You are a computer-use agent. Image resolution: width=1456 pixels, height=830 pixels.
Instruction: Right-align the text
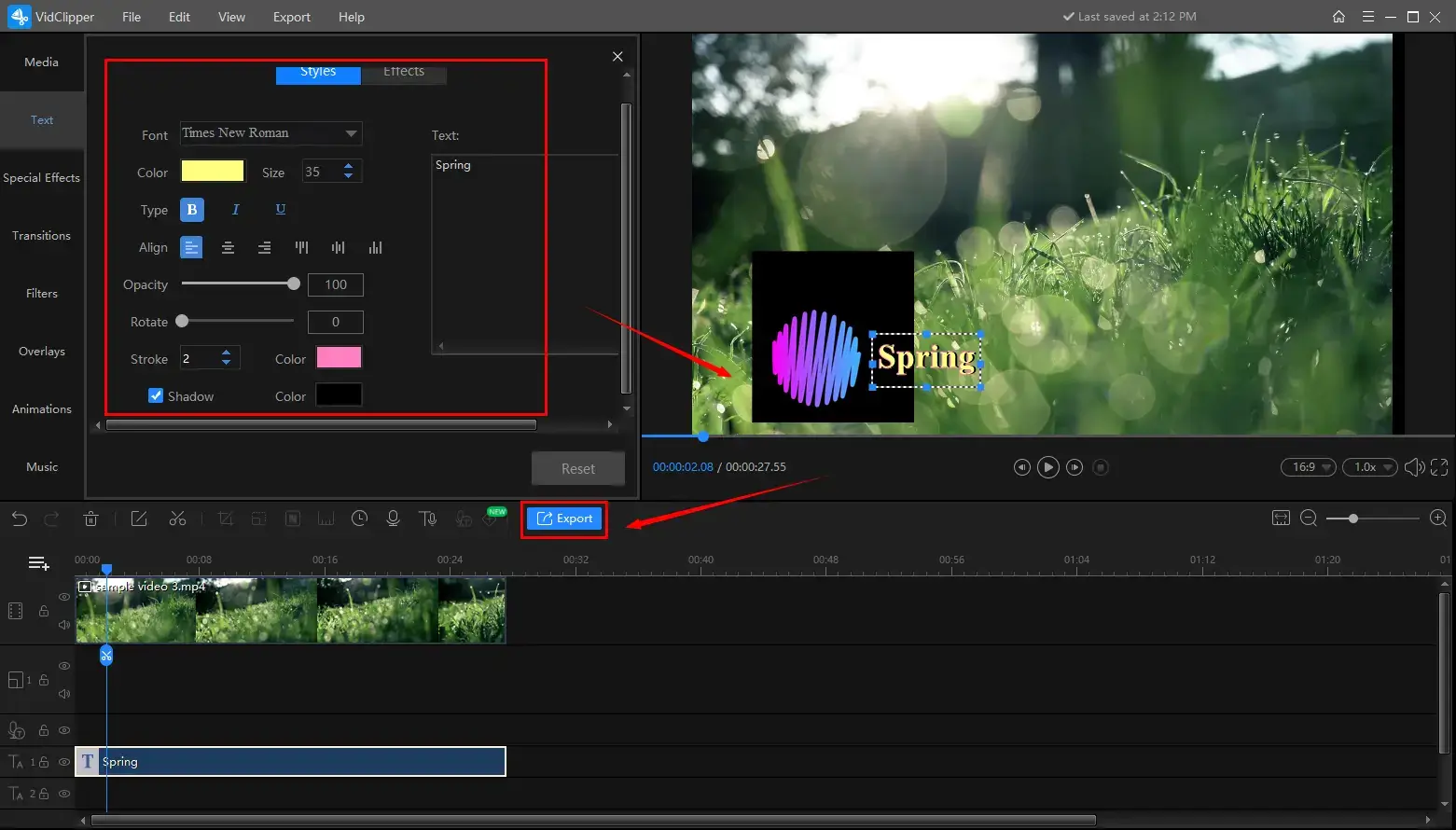[265, 247]
